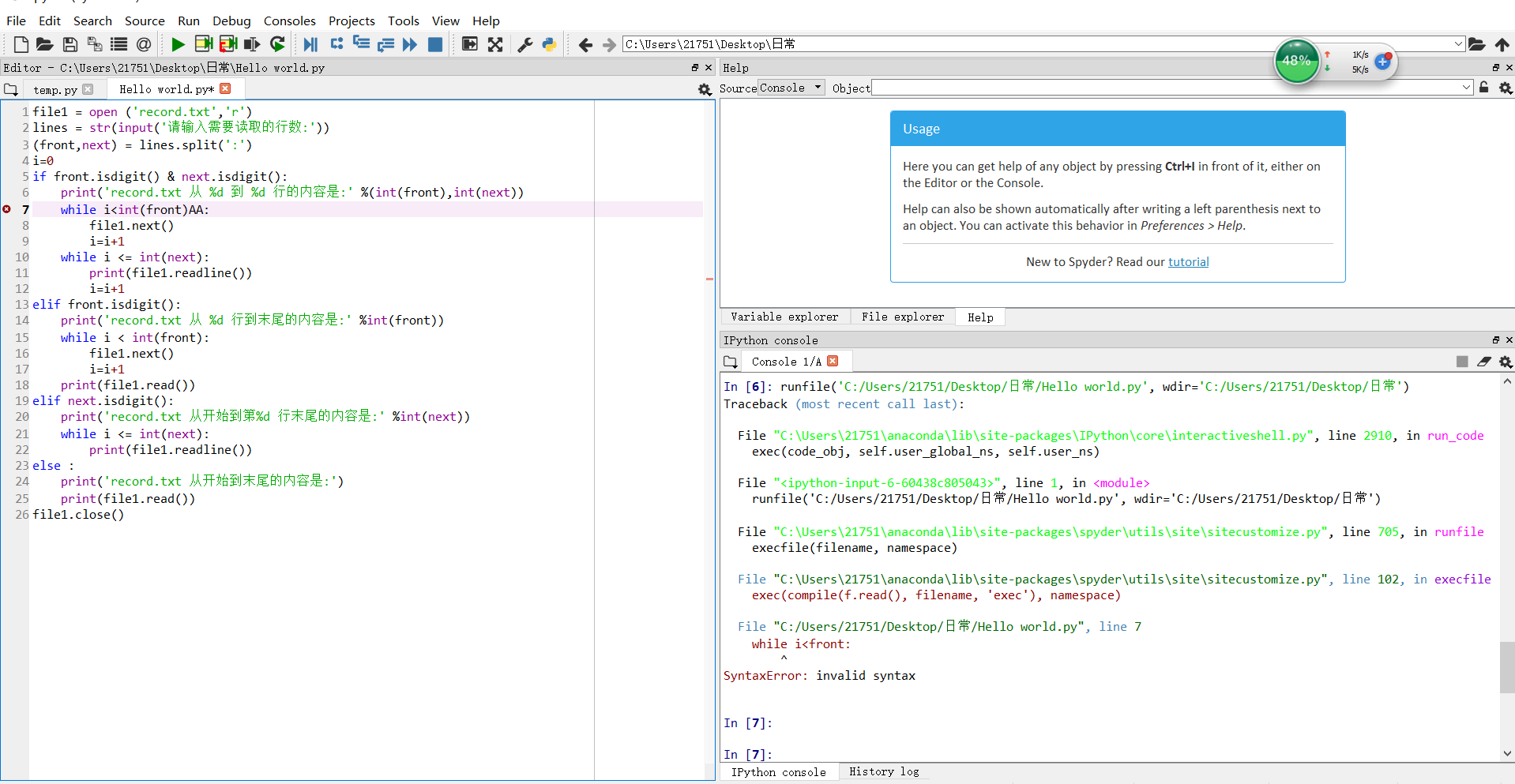
Task: Open the Help Source Console dropdown
Action: pos(791,88)
